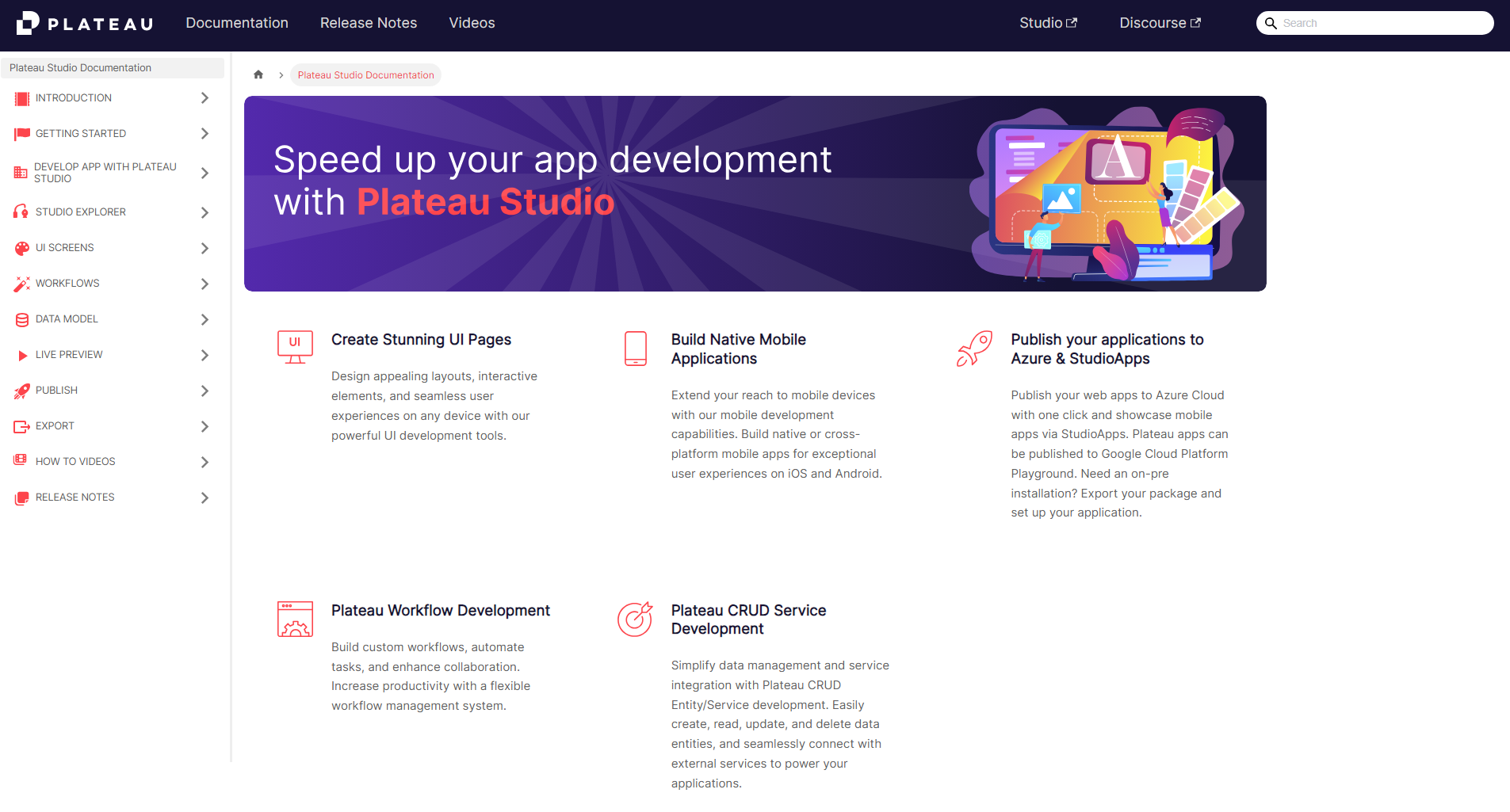The width and height of the screenshot is (1510, 812).
Task: Open the Studio external link
Action: pos(1048,23)
